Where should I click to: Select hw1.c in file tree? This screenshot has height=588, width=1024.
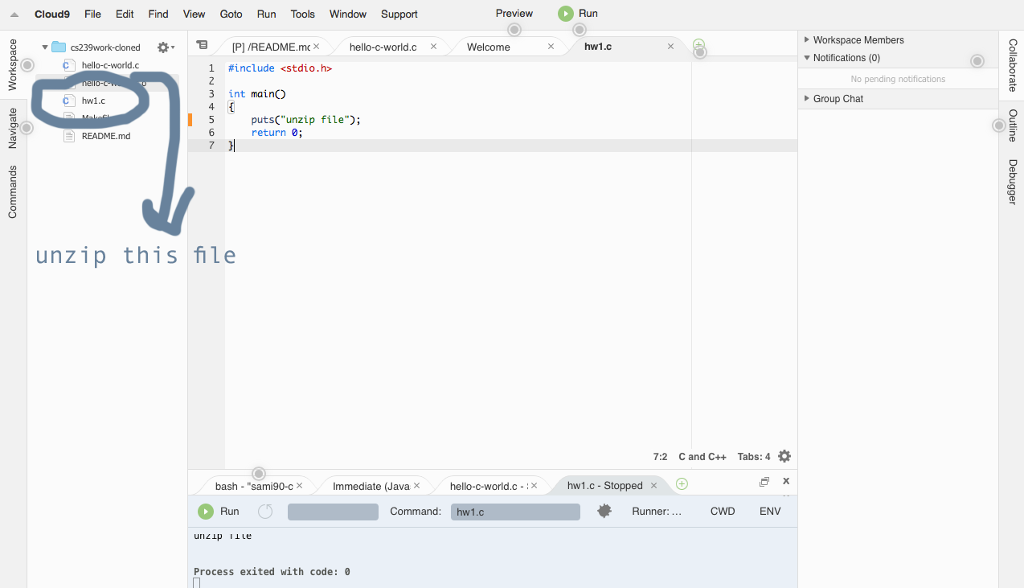click(x=93, y=101)
